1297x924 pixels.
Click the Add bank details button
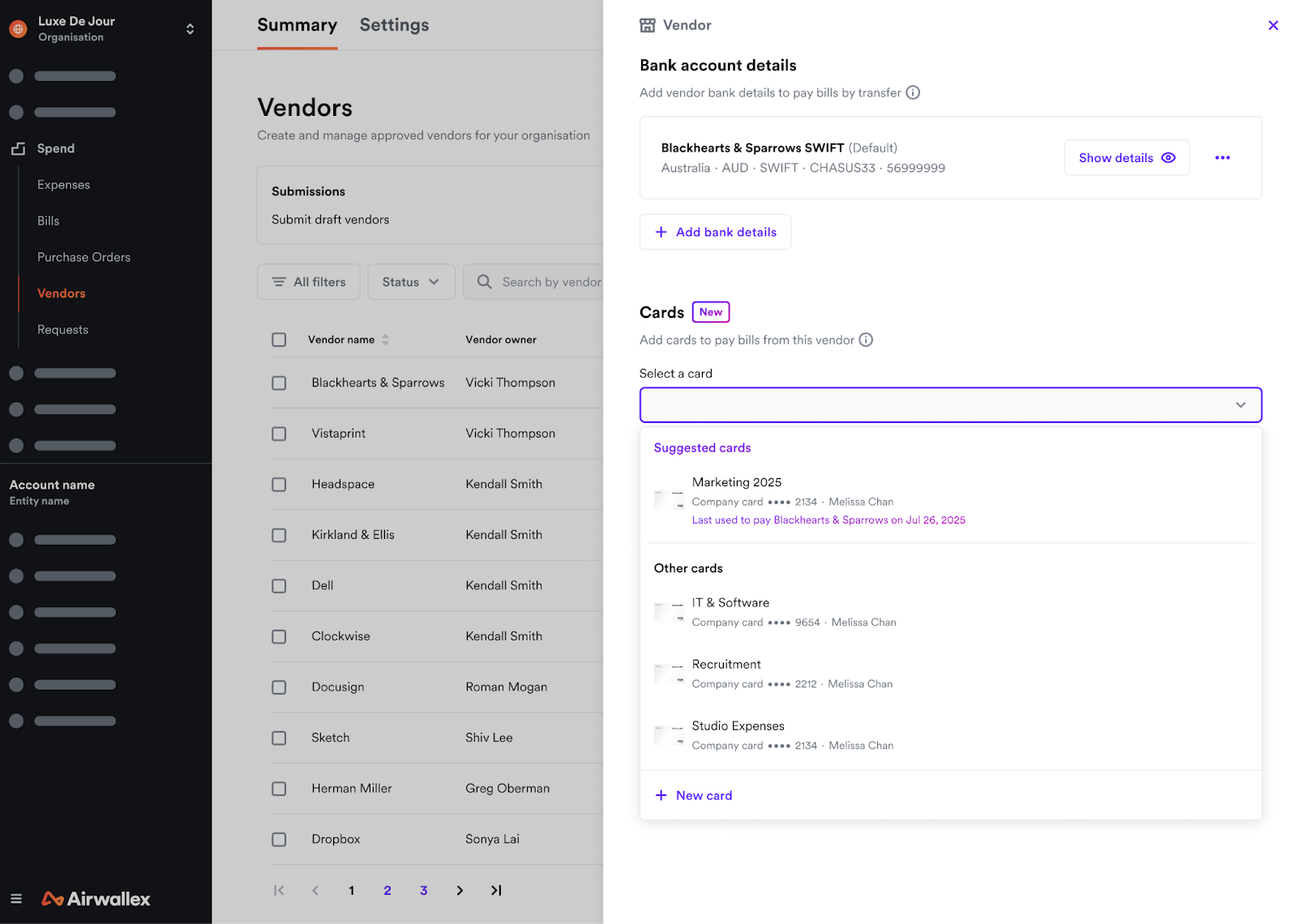[715, 232]
